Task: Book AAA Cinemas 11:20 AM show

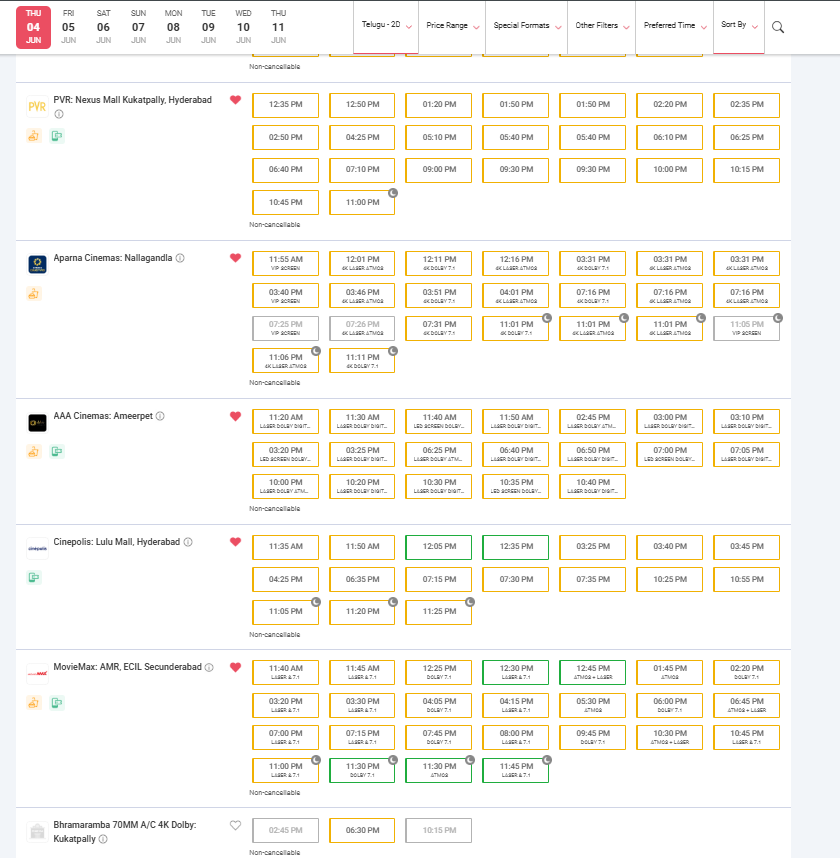Action: click(x=286, y=421)
